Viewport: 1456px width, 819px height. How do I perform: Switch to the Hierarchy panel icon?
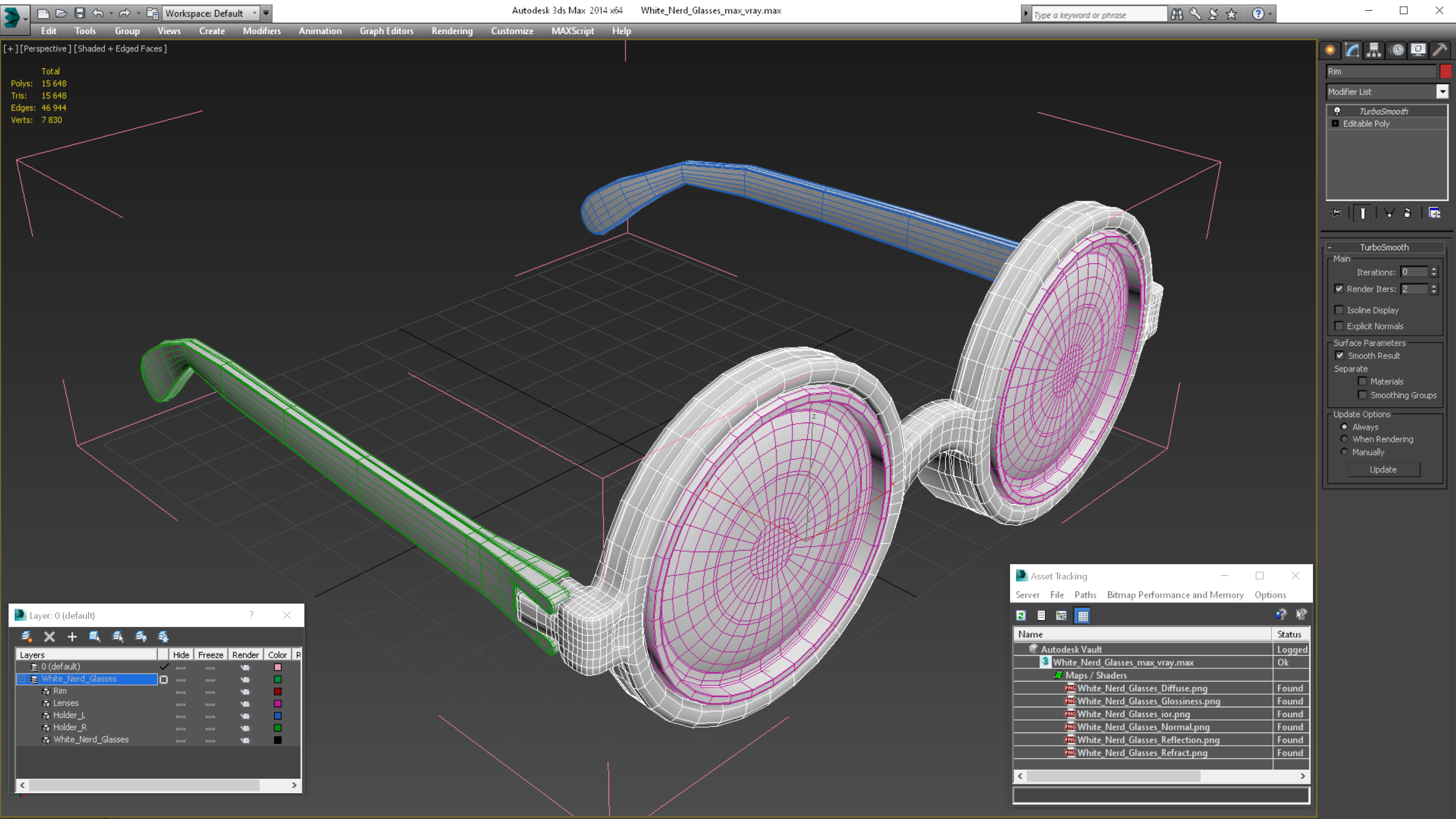(1374, 51)
